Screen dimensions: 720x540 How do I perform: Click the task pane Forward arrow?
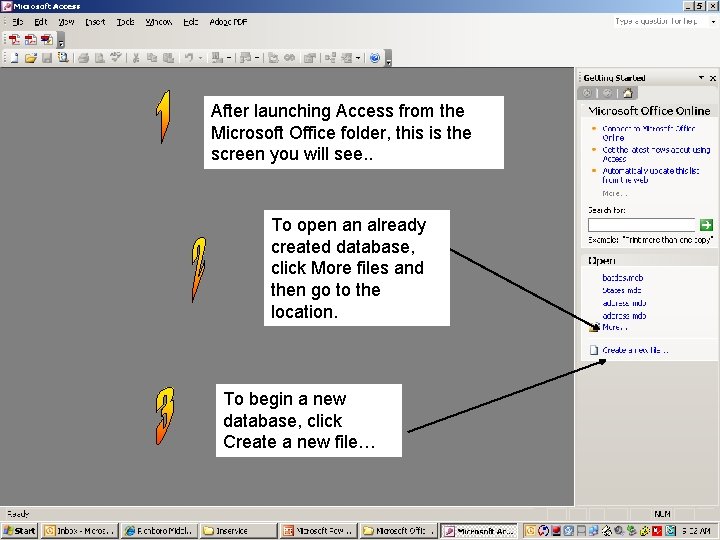coord(607,93)
